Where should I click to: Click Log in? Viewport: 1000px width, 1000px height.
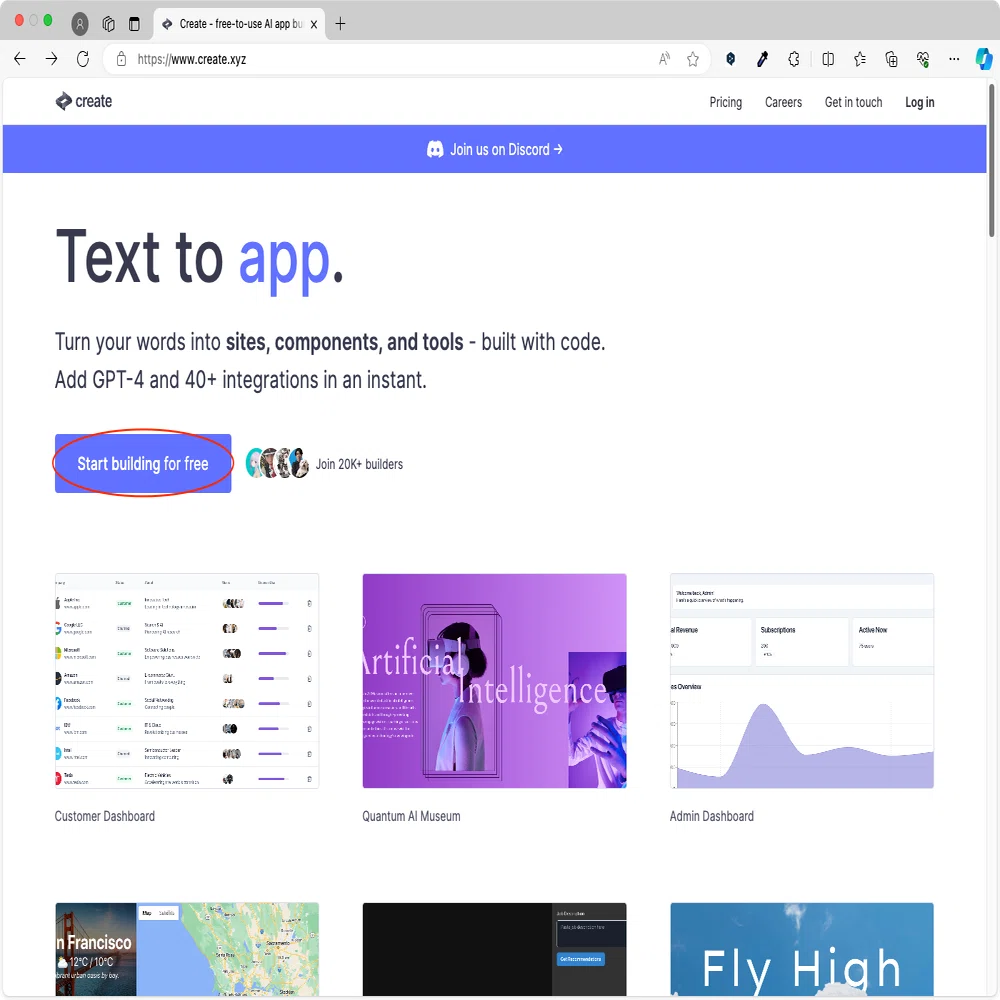pyautogui.click(x=920, y=102)
